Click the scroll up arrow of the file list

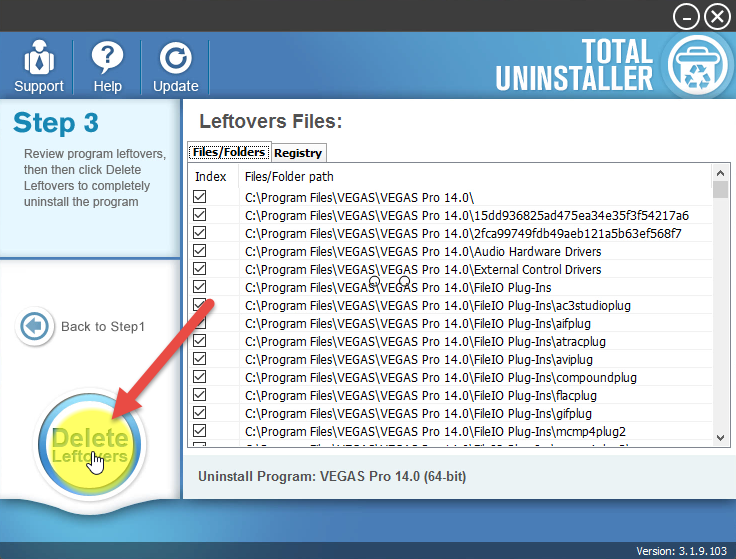click(x=721, y=173)
